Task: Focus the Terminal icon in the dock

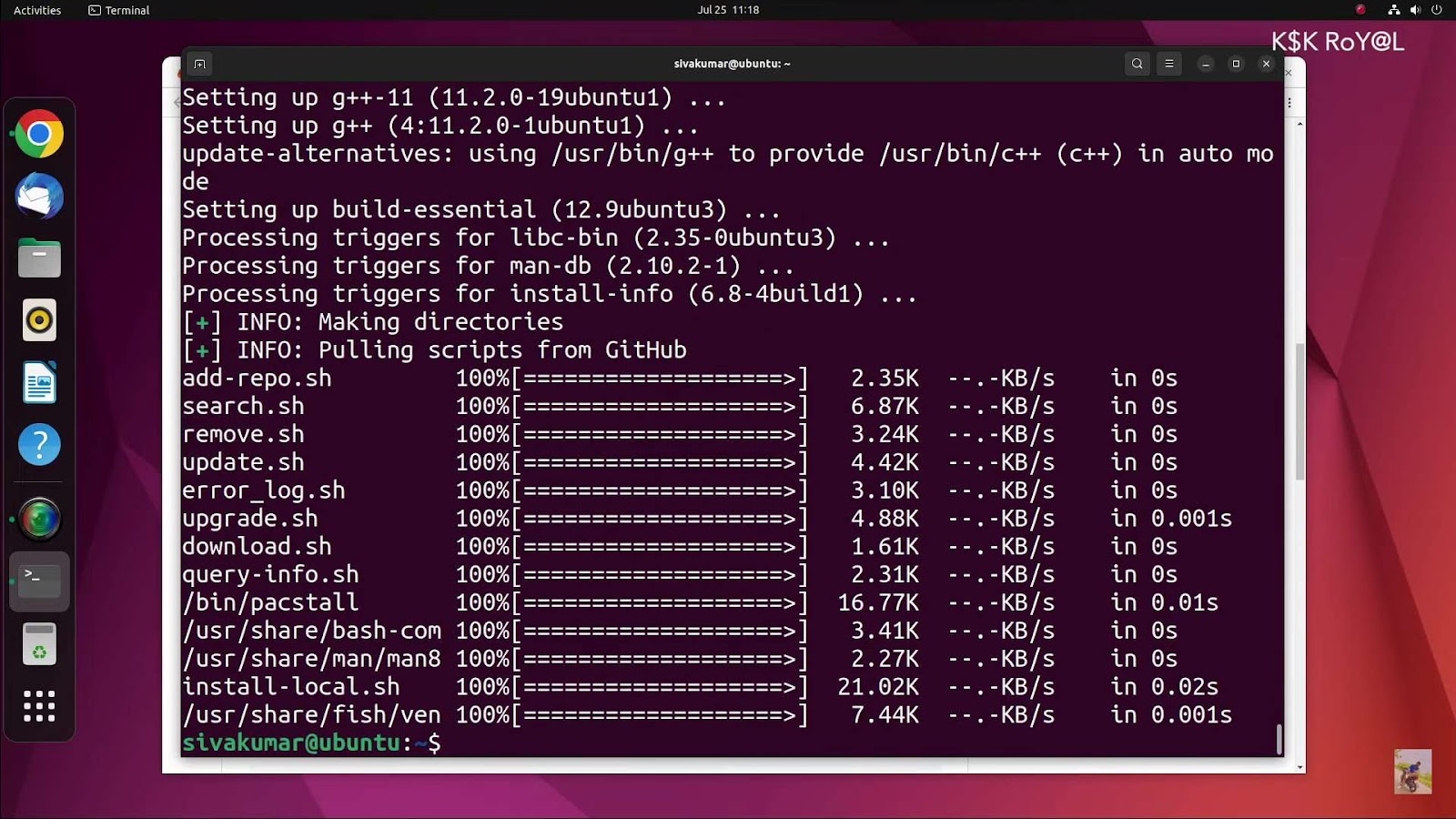Action: [39, 581]
